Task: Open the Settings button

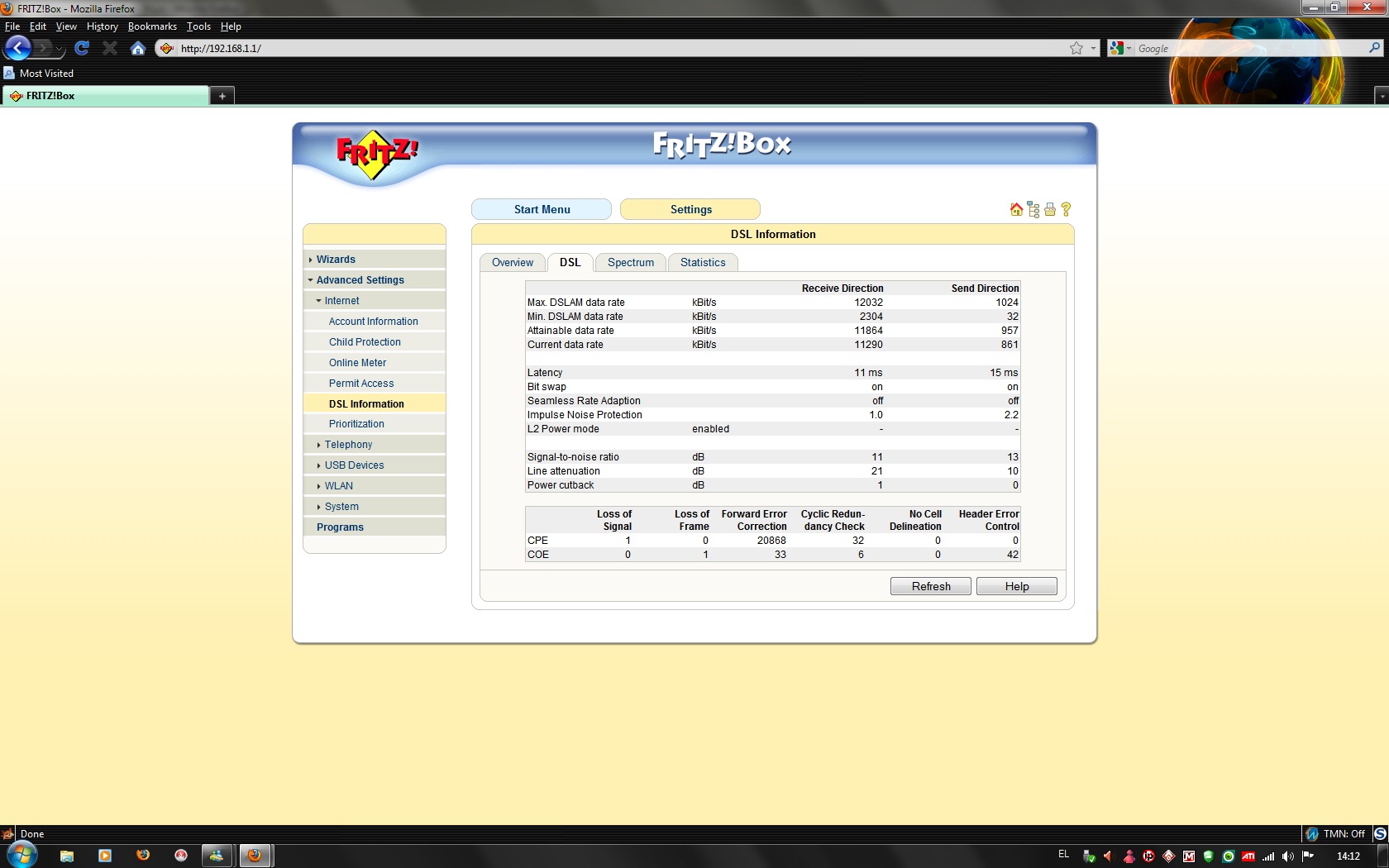Action: tap(690, 209)
